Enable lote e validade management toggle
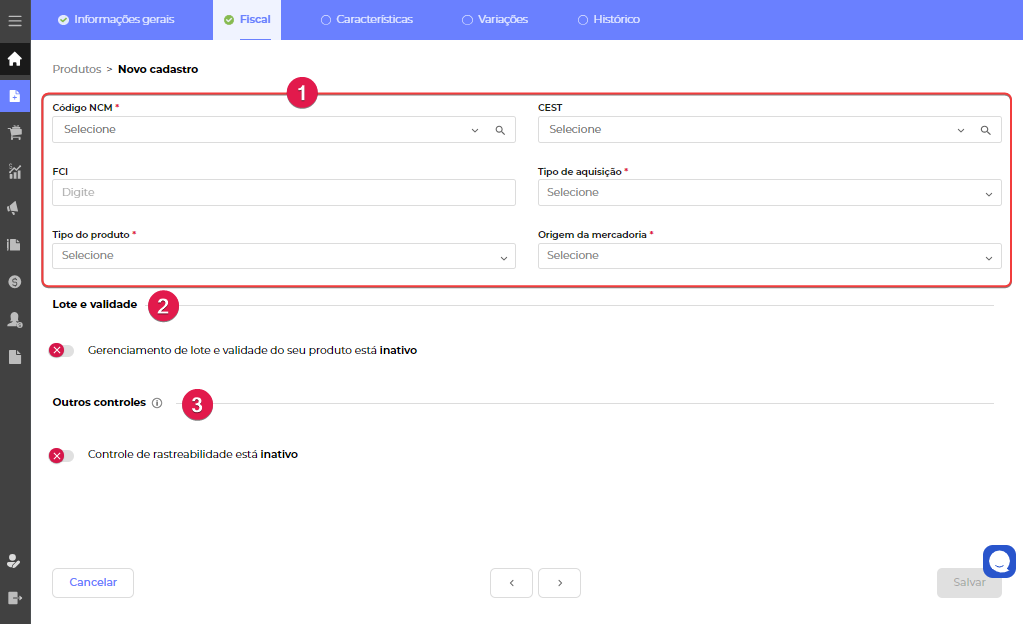This screenshot has width=1023, height=624. click(x=62, y=351)
